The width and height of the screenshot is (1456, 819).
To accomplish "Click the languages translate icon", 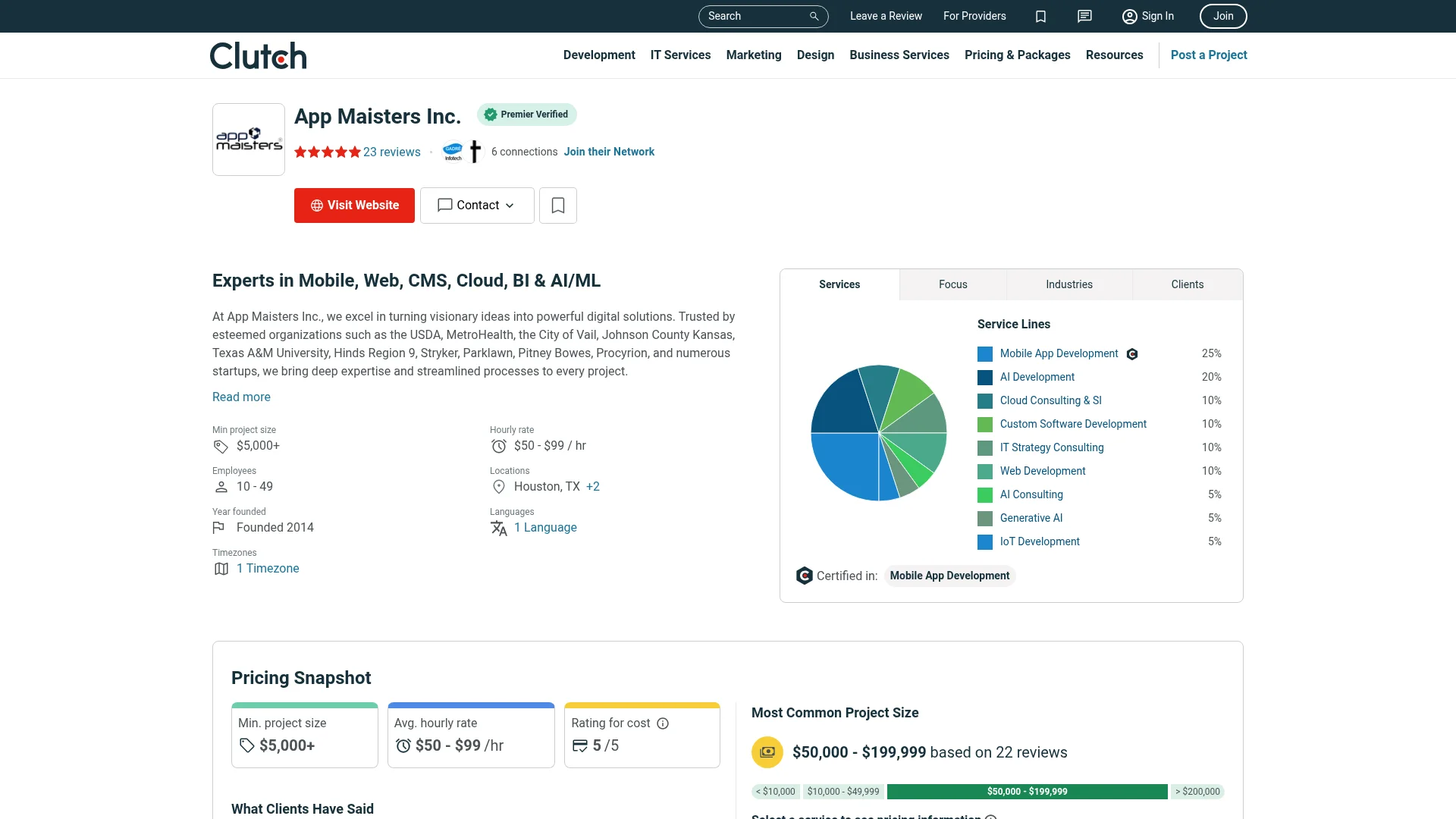I will tap(498, 528).
